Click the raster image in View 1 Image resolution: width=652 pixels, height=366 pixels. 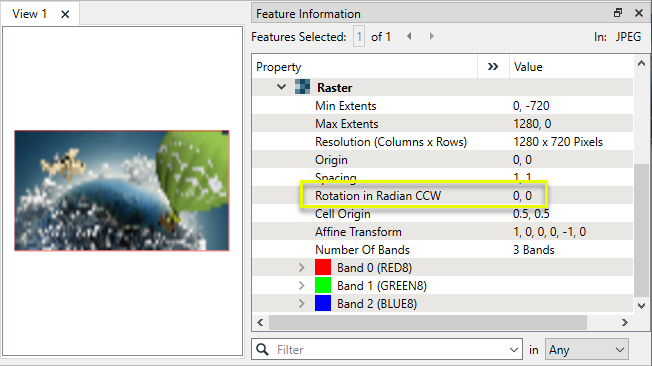pyautogui.click(x=122, y=190)
